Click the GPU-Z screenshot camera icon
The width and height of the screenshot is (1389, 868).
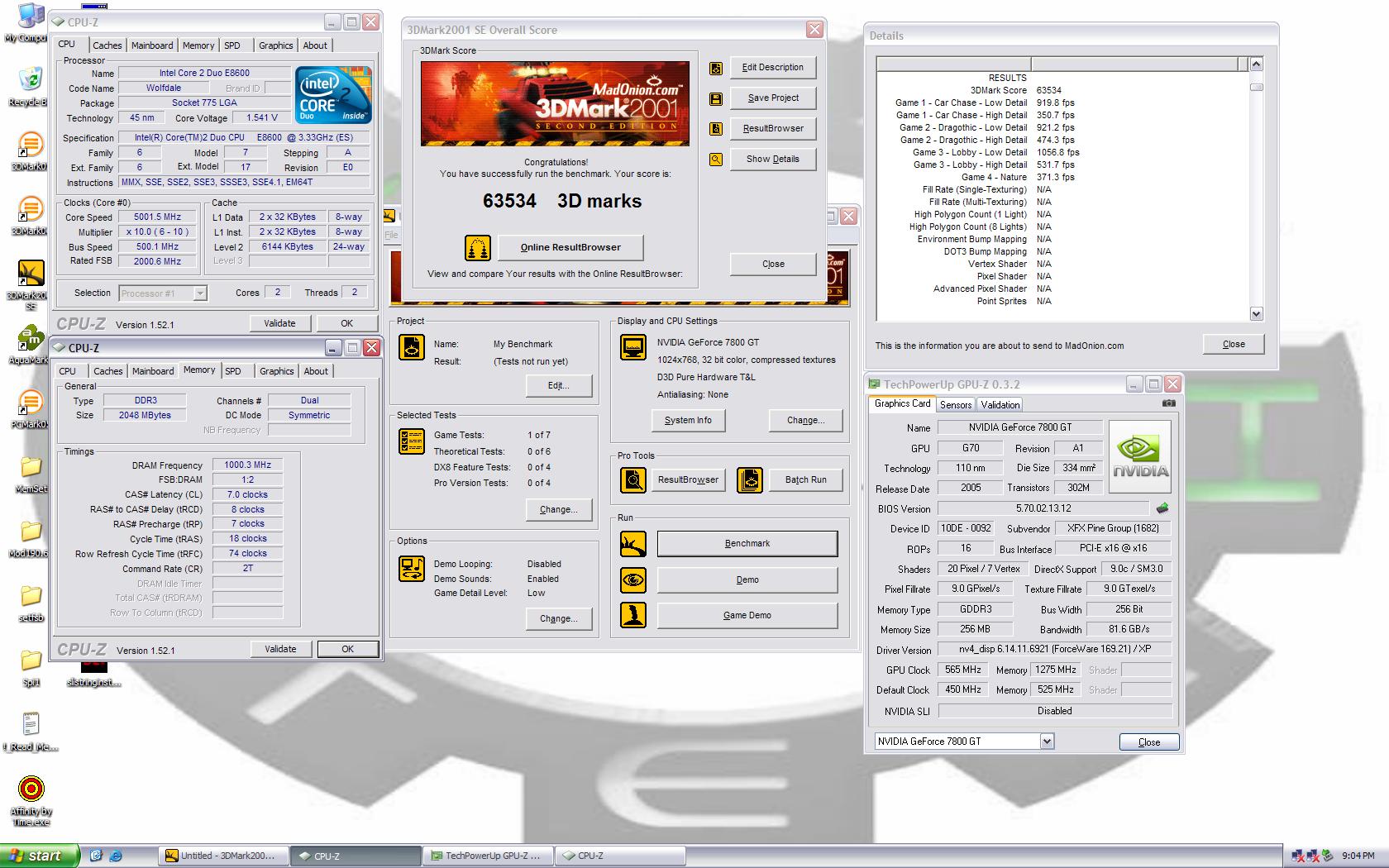[1168, 403]
